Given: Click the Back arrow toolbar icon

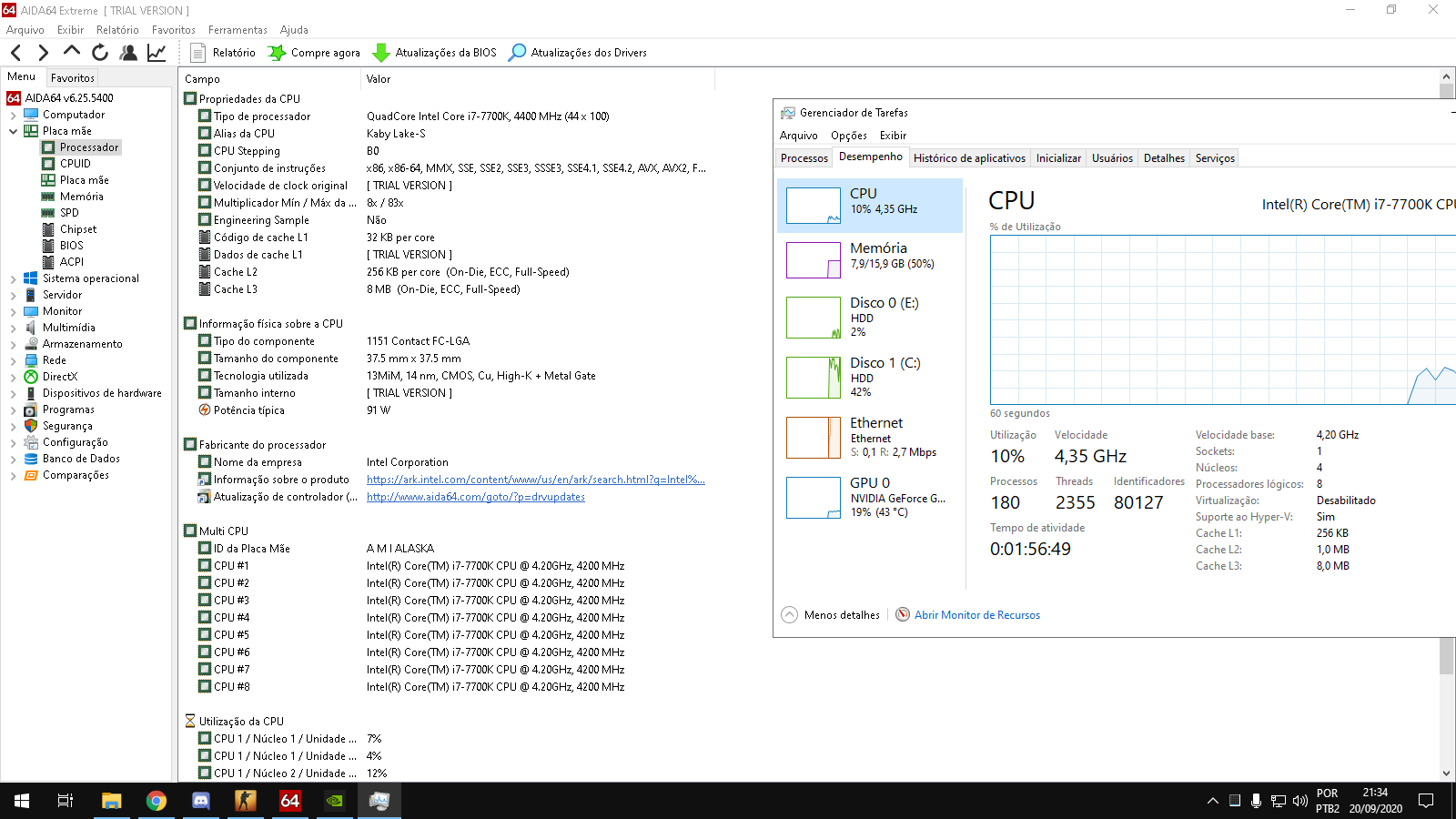Looking at the screenshot, I should point(15,53).
